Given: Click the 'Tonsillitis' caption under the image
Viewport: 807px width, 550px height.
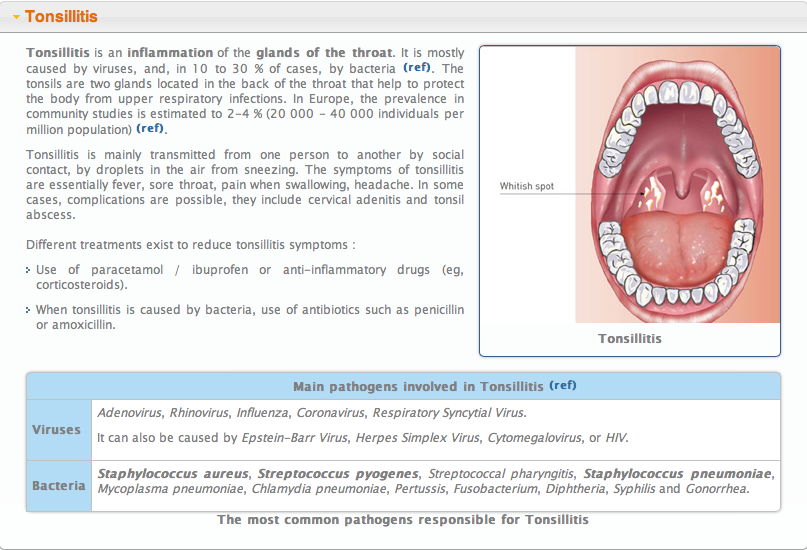Looking at the screenshot, I should tap(629, 339).
